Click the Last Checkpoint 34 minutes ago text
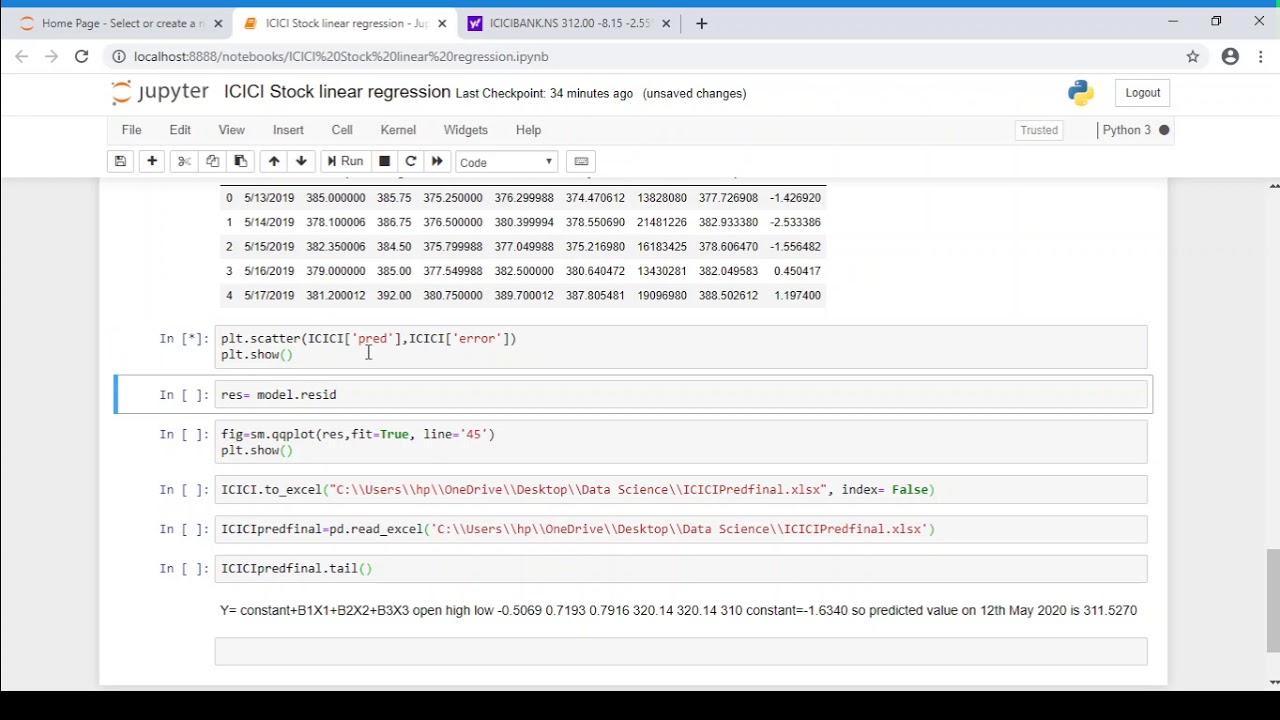 click(x=544, y=93)
